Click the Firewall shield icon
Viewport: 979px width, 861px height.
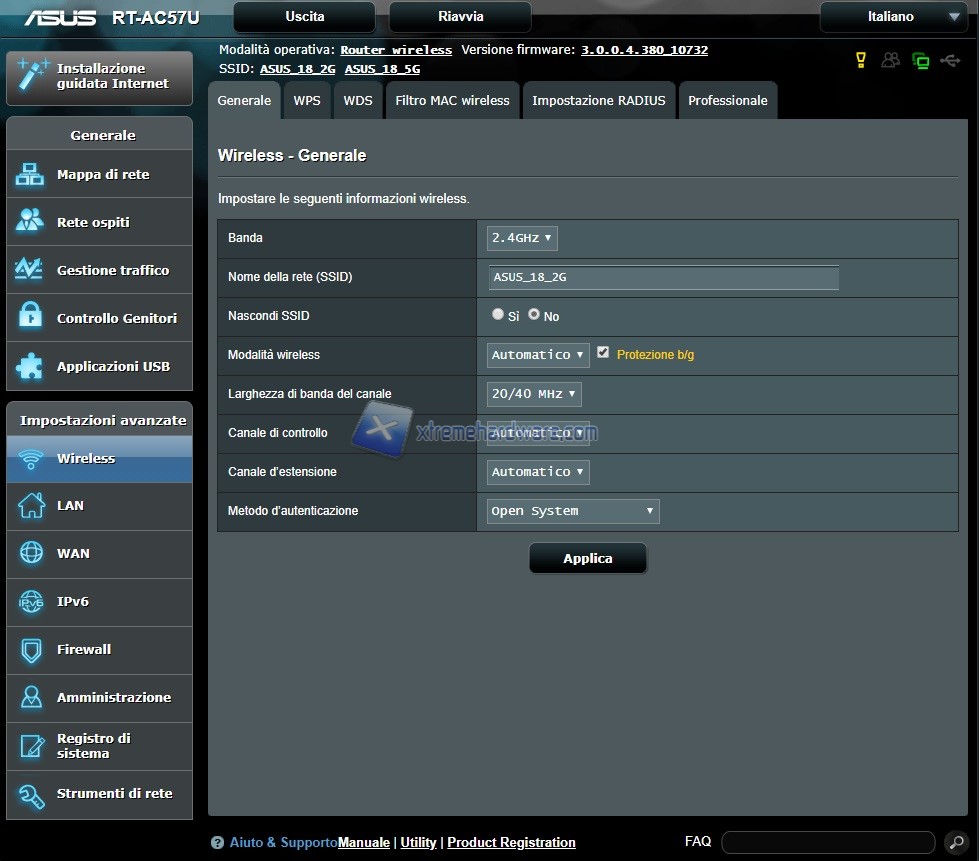(30, 650)
